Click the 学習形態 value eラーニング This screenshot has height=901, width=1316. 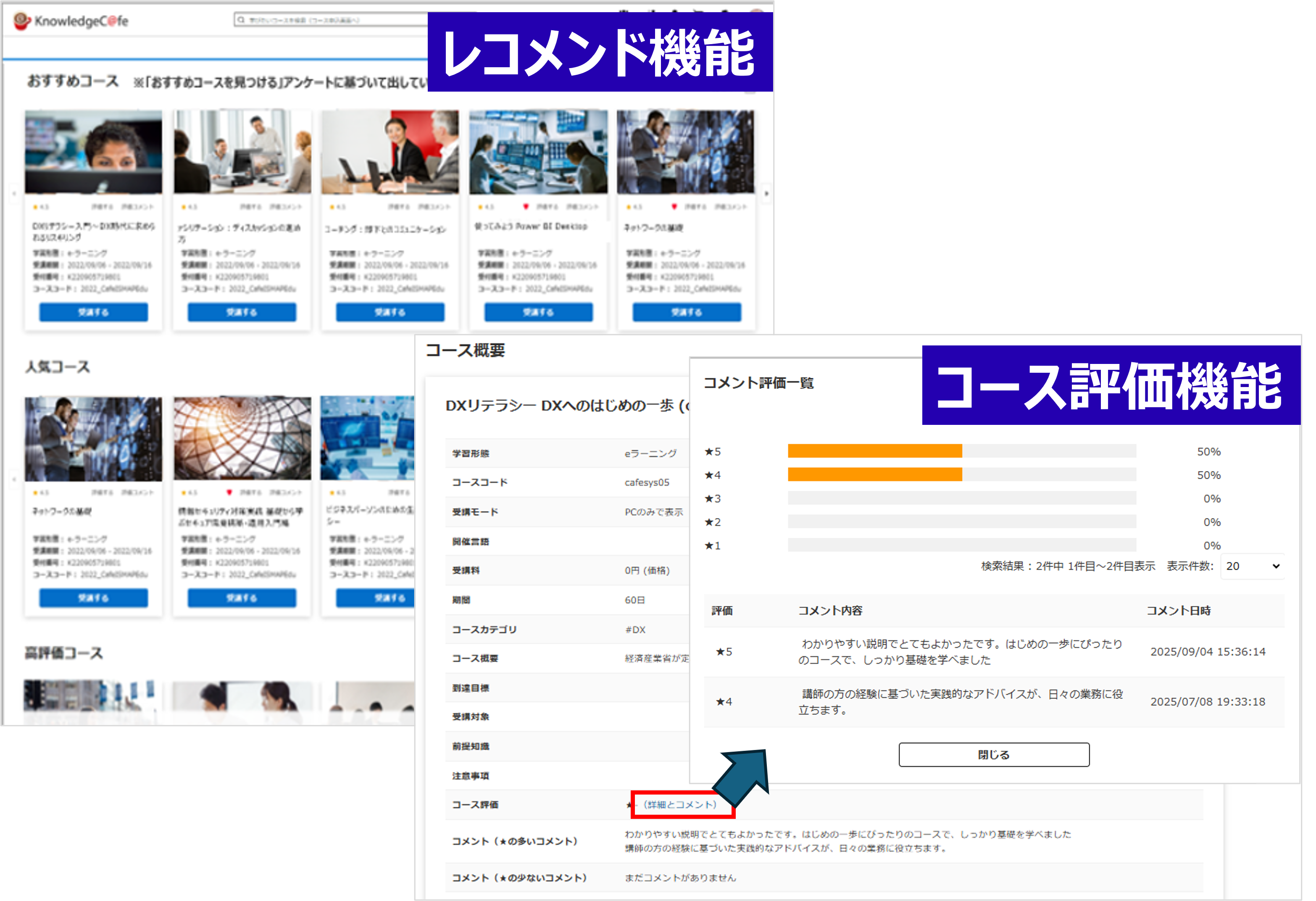point(650,453)
